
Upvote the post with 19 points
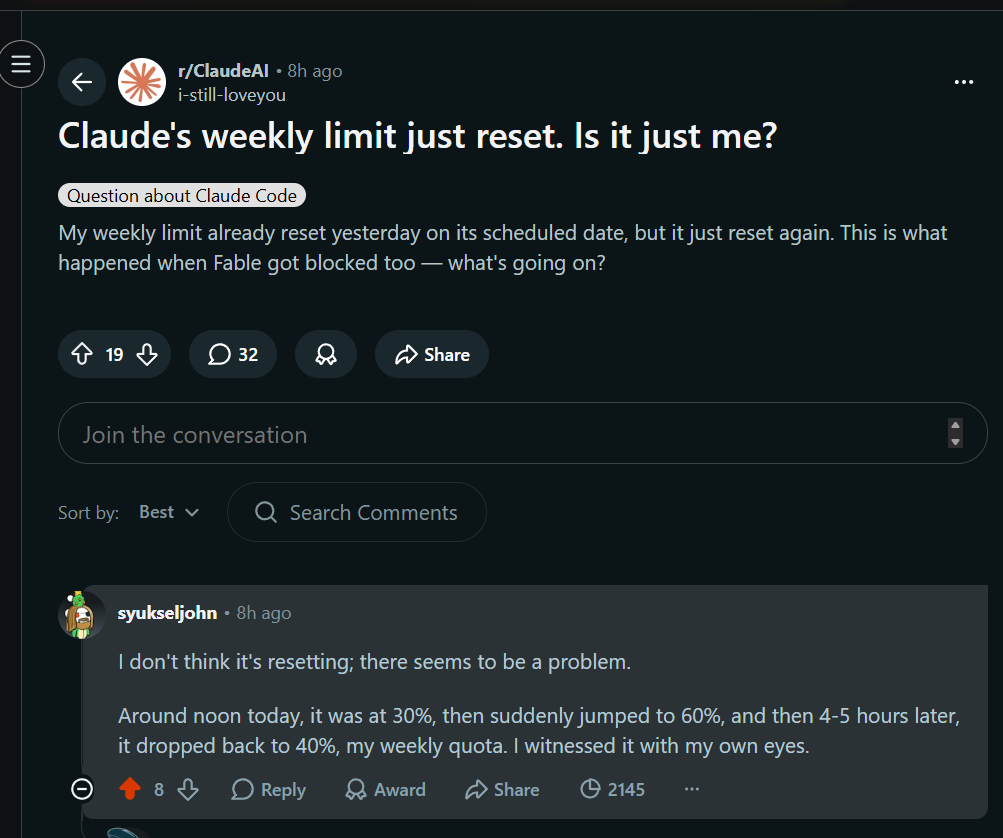click(x=82, y=354)
